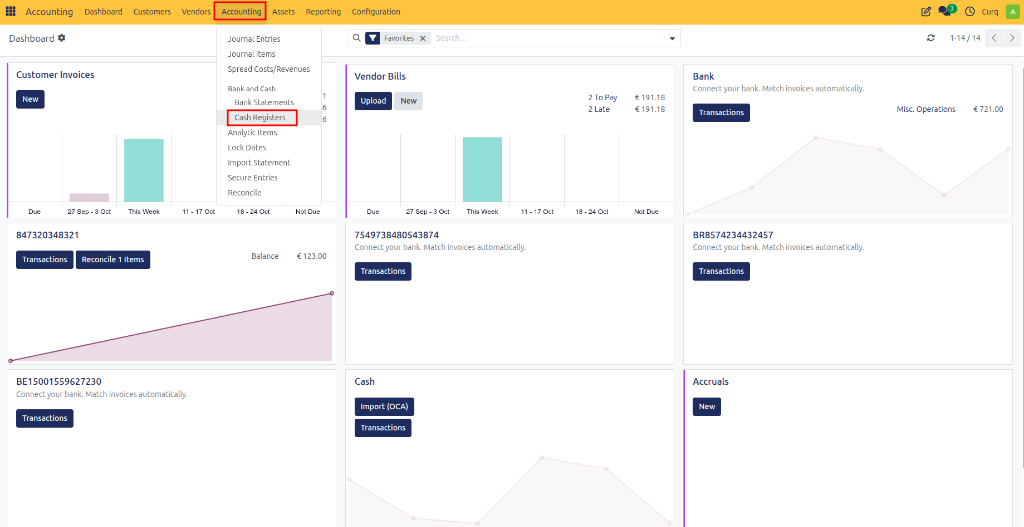Click the filter funnel icon

point(372,39)
